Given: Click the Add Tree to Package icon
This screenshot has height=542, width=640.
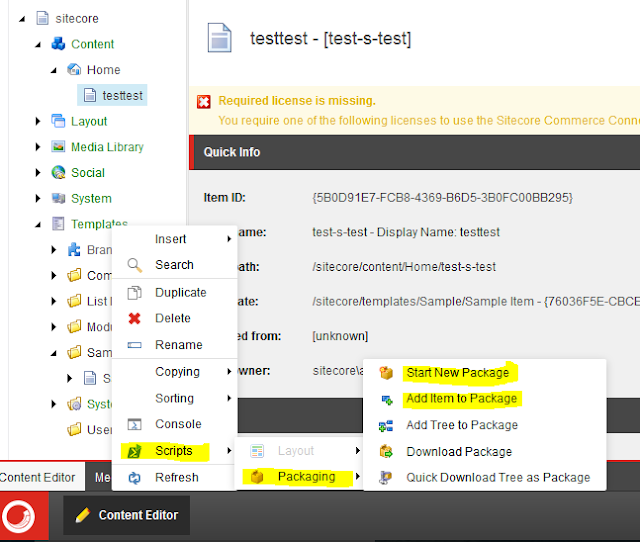Looking at the screenshot, I should click(x=386, y=426).
